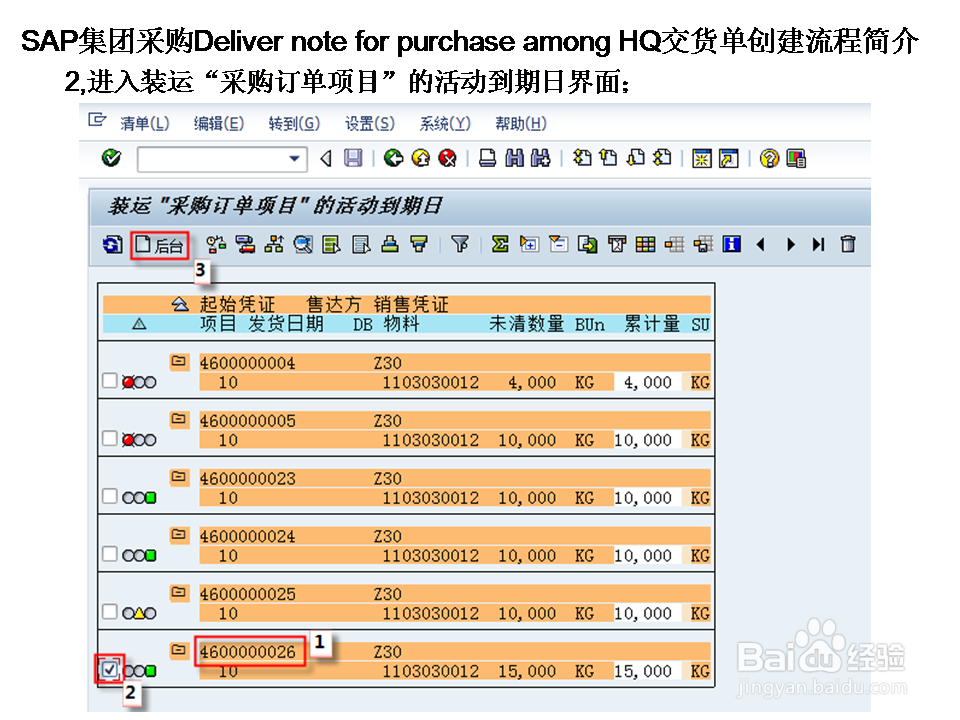This screenshot has height=720, width=960.
Task: Click the red Cancel icon
Action: 448,159
